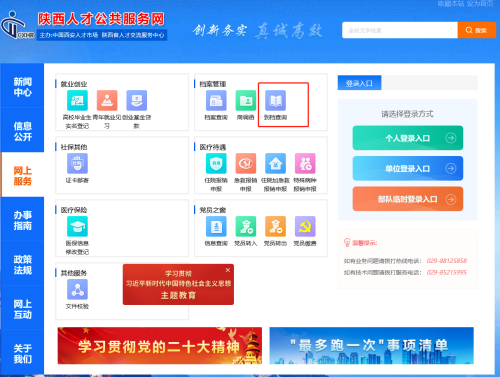Click the CXHR site logo
Viewport: 500px width, 377px height.
pos(18,25)
